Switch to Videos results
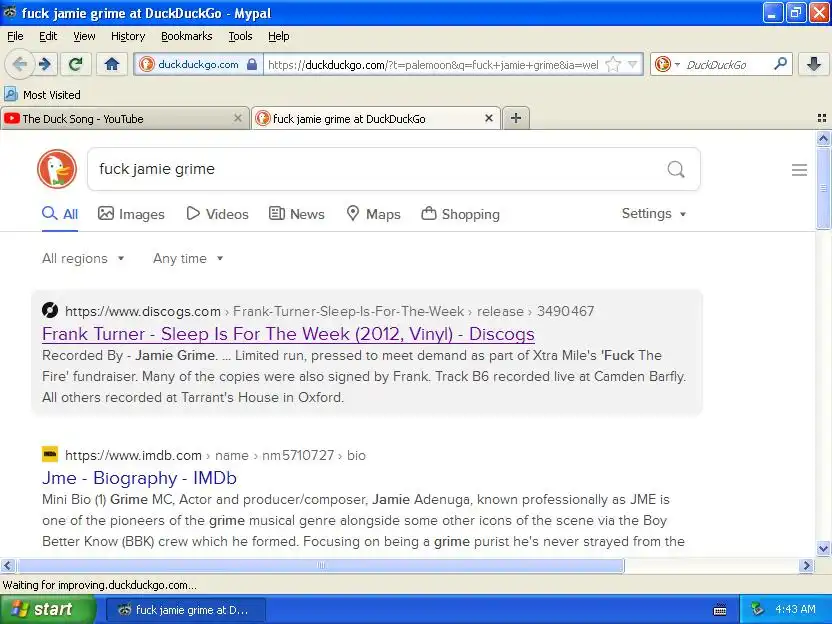 (x=218, y=214)
